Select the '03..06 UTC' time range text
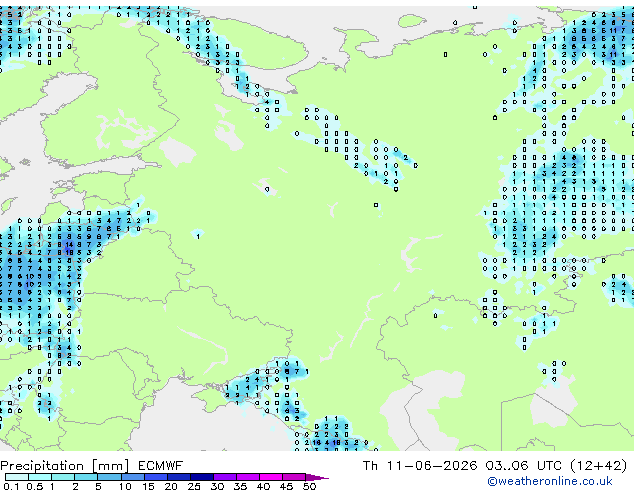The width and height of the screenshot is (634, 490). (524, 466)
